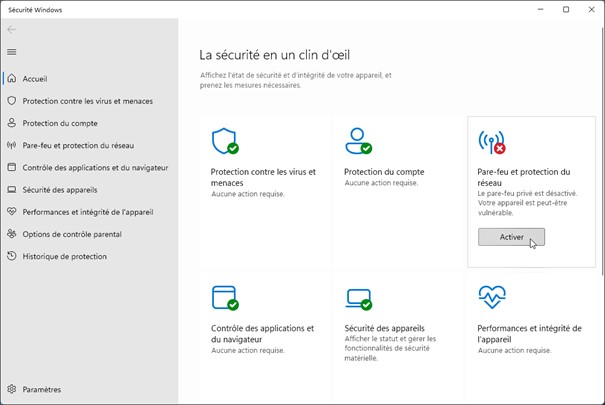Open Sécurité des appareils in sidebar
Image resolution: width=605 pixels, height=405 pixels.
66,189
